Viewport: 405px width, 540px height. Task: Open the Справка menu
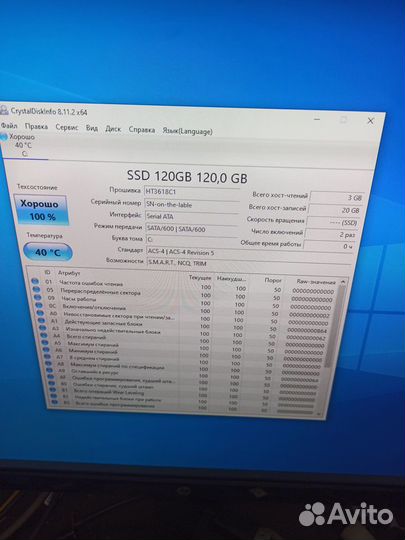[142, 130]
